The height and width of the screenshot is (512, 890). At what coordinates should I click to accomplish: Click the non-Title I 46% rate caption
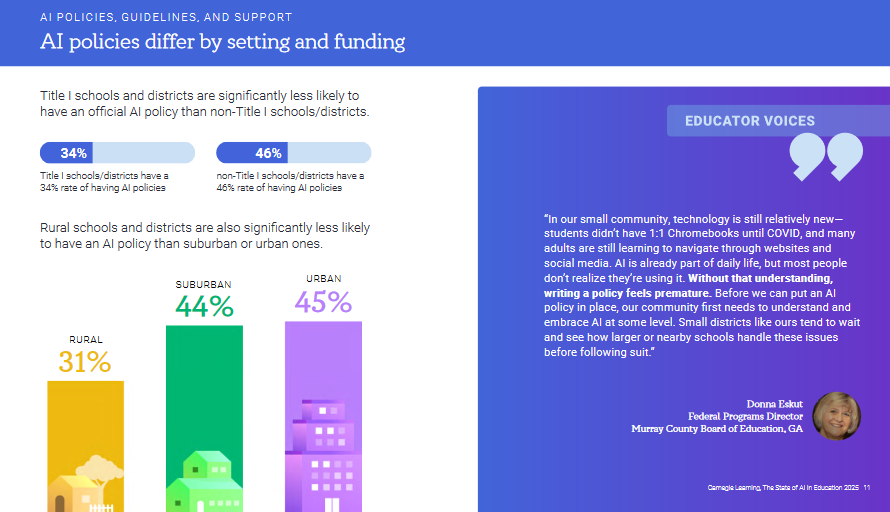click(x=290, y=181)
